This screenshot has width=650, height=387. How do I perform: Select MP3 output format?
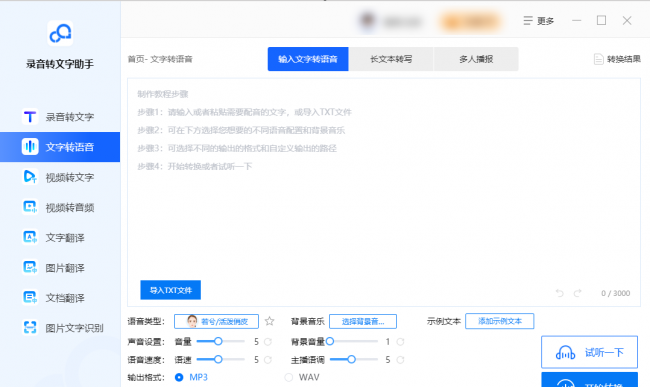click(x=191, y=377)
